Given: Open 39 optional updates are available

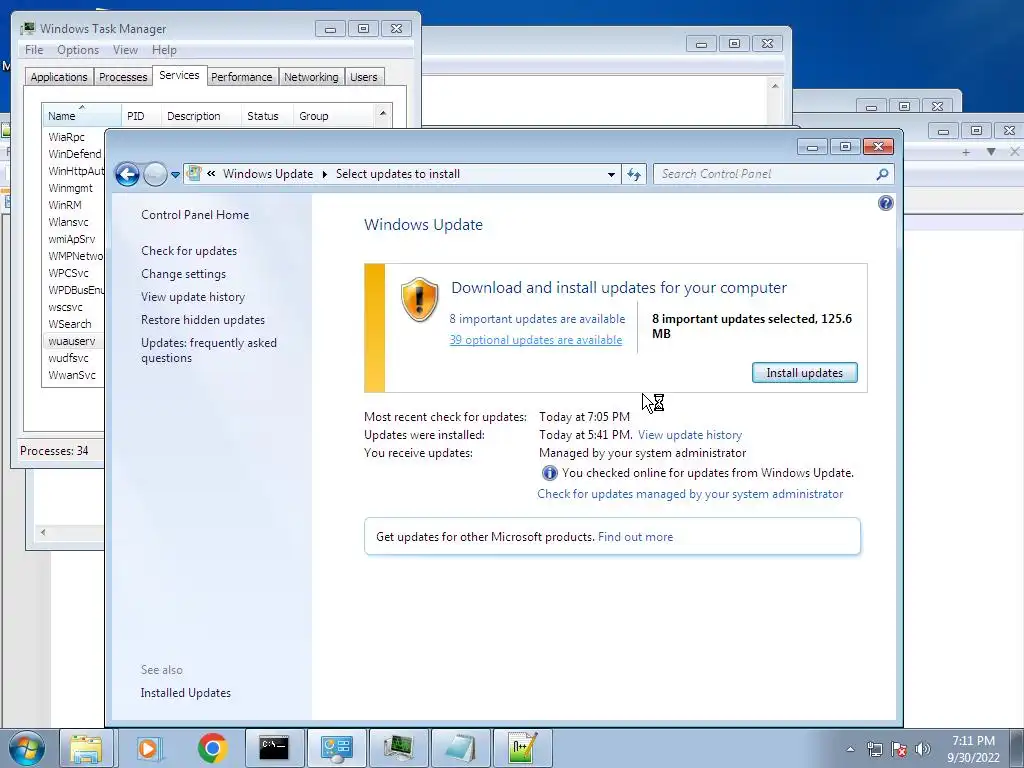Looking at the screenshot, I should click(x=536, y=340).
